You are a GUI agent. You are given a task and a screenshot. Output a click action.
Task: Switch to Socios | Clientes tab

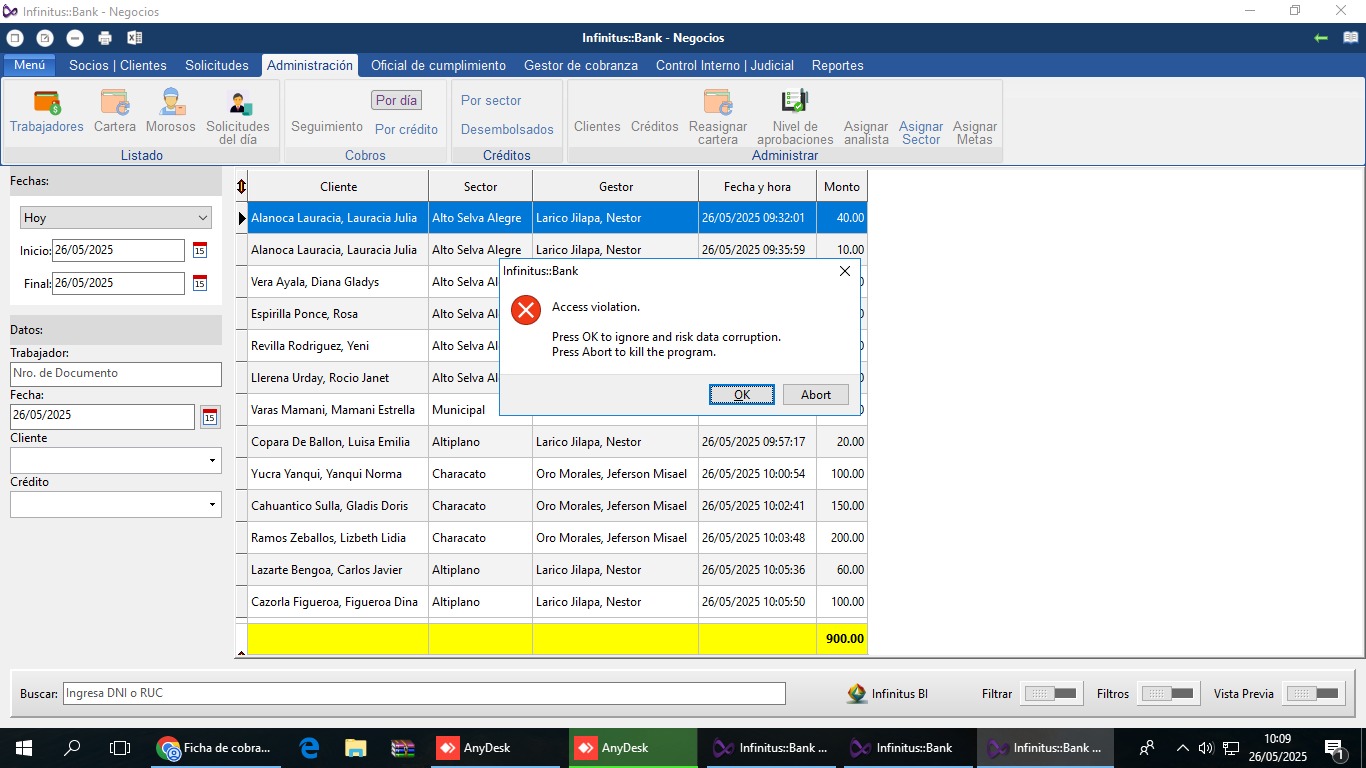pyautogui.click(x=118, y=65)
